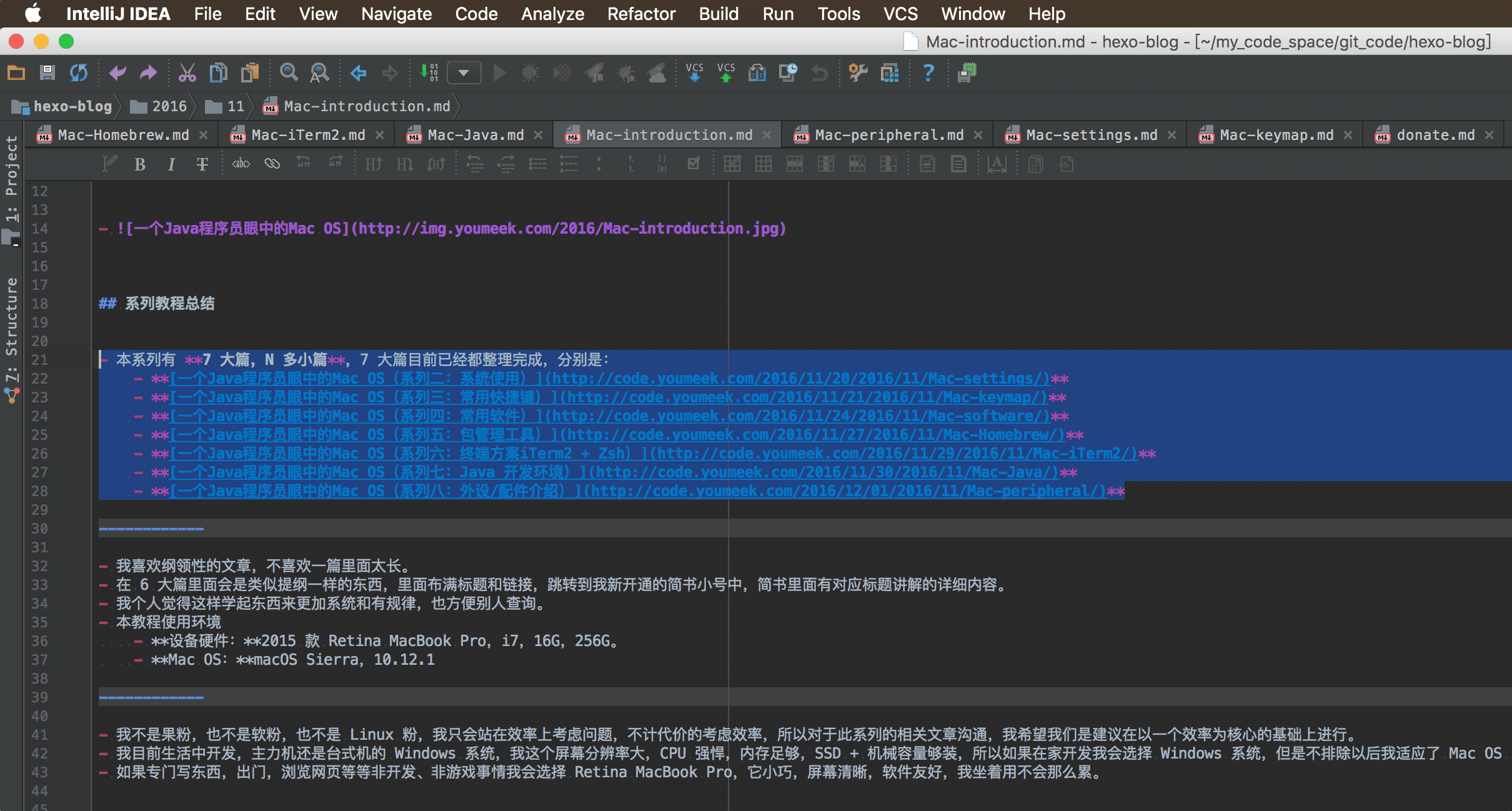Click the Save All toolbar icon
This screenshot has width=1512, height=811.
47,73
